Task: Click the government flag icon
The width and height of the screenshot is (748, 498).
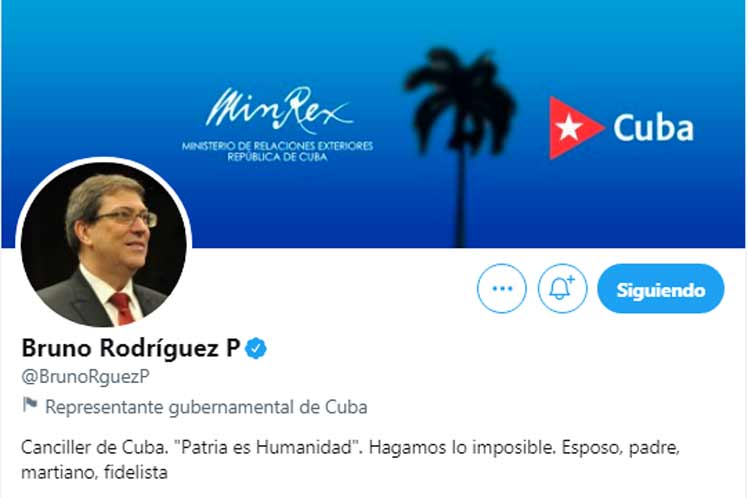Action: [x=30, y=405]
